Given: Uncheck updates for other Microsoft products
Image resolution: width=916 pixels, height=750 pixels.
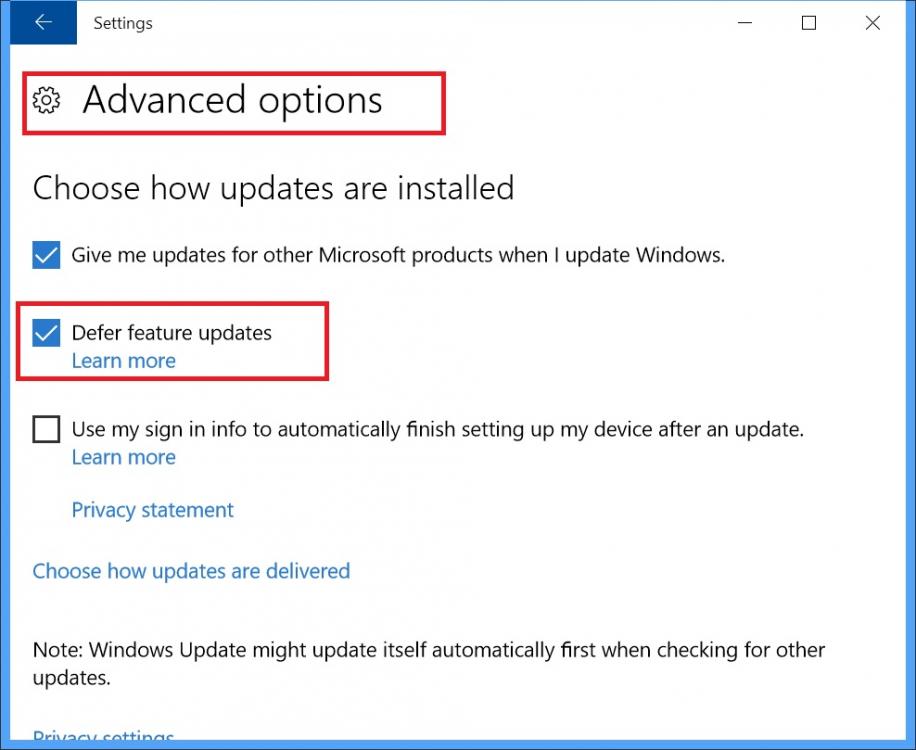Looking at the screenshot, I should tap(46, 255).
